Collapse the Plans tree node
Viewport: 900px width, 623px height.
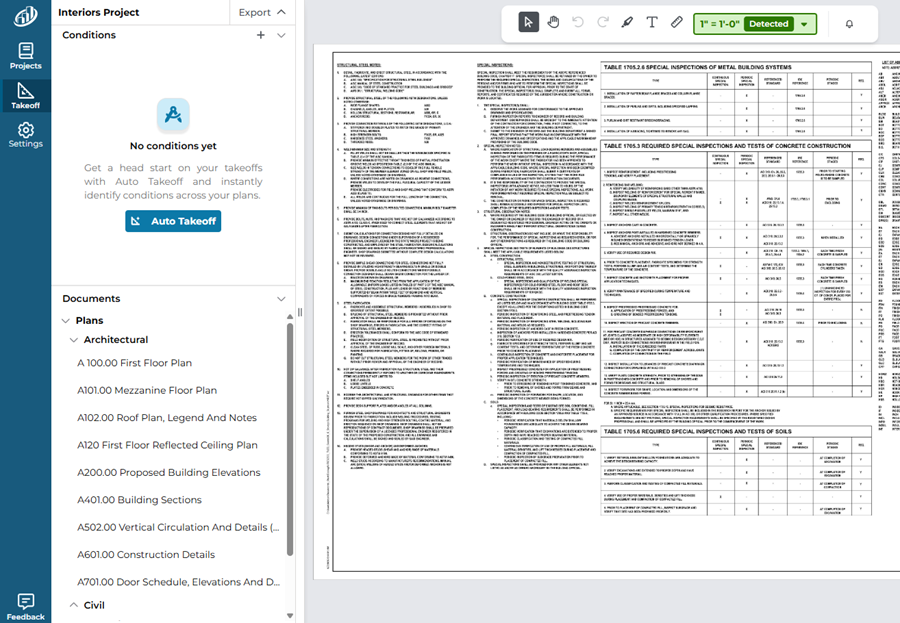tap(65, 320)
